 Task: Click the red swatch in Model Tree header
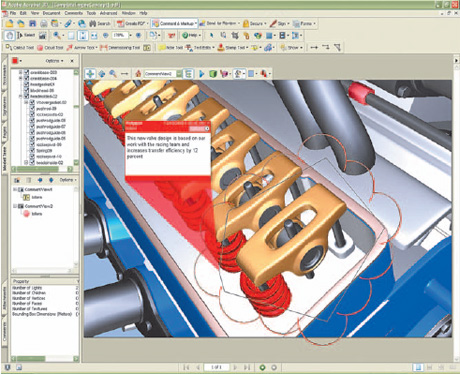click(15, 61)
